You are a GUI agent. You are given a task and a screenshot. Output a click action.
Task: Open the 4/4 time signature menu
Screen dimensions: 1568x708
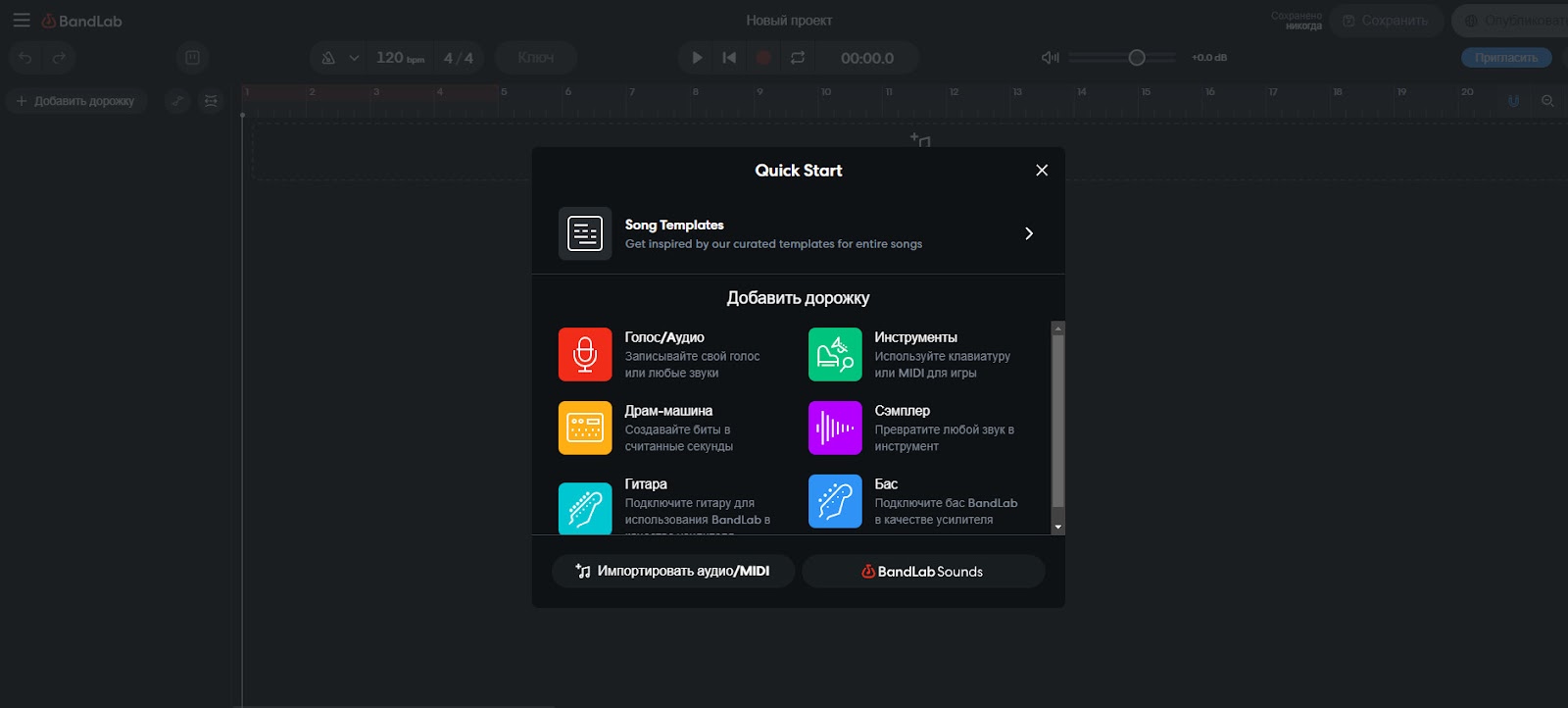click(458, 58)
